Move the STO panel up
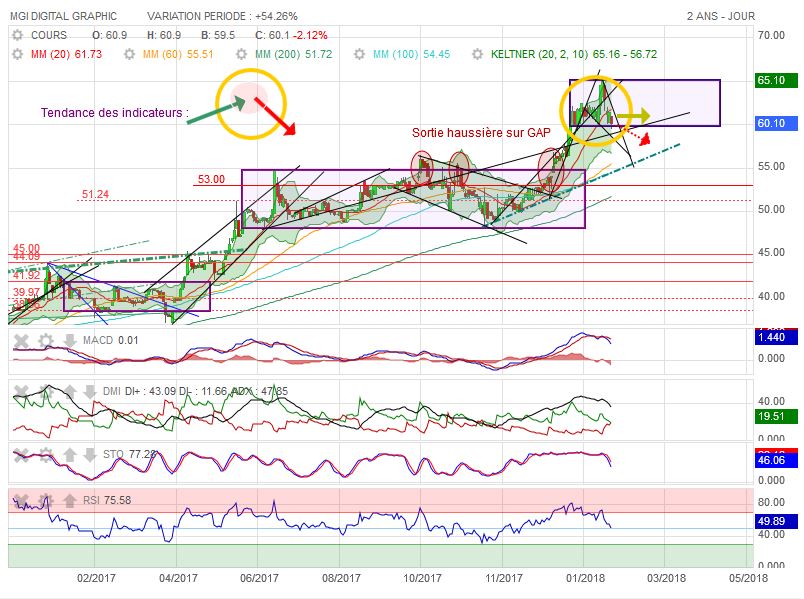Screen dimensions: 804x599 click(70, 454)
